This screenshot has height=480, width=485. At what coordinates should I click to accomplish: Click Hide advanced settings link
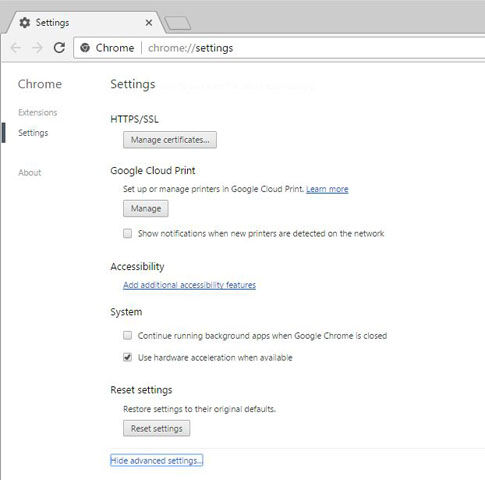click(x=156, y=460)
